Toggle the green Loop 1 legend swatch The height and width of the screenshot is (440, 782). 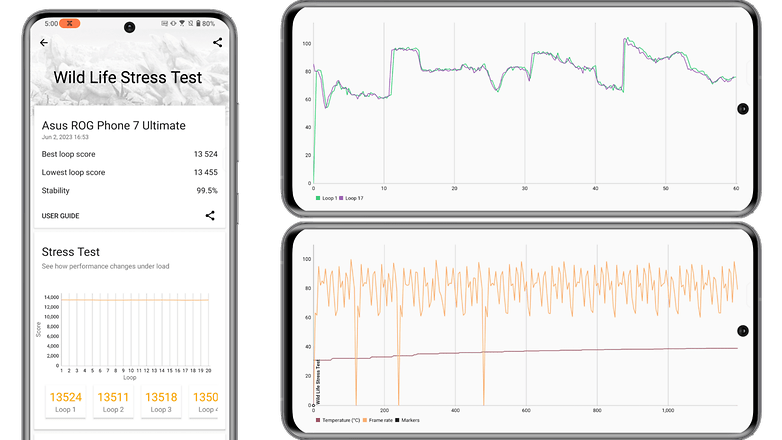(x=318, y=198)
